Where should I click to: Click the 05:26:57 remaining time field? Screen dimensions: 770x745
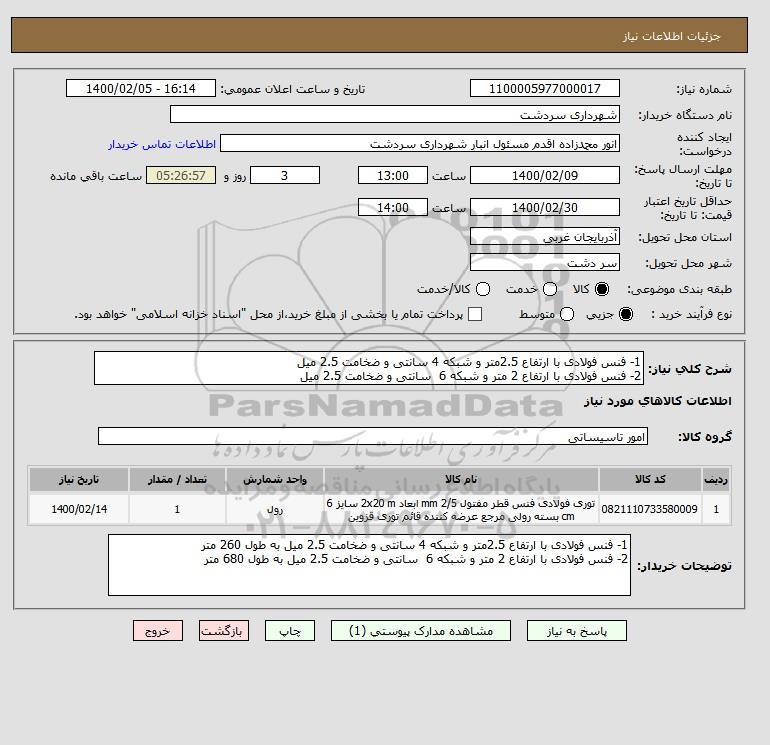pos(181,175)
